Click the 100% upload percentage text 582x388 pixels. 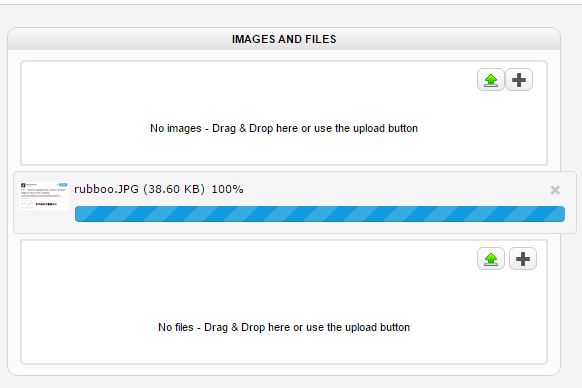228,189
